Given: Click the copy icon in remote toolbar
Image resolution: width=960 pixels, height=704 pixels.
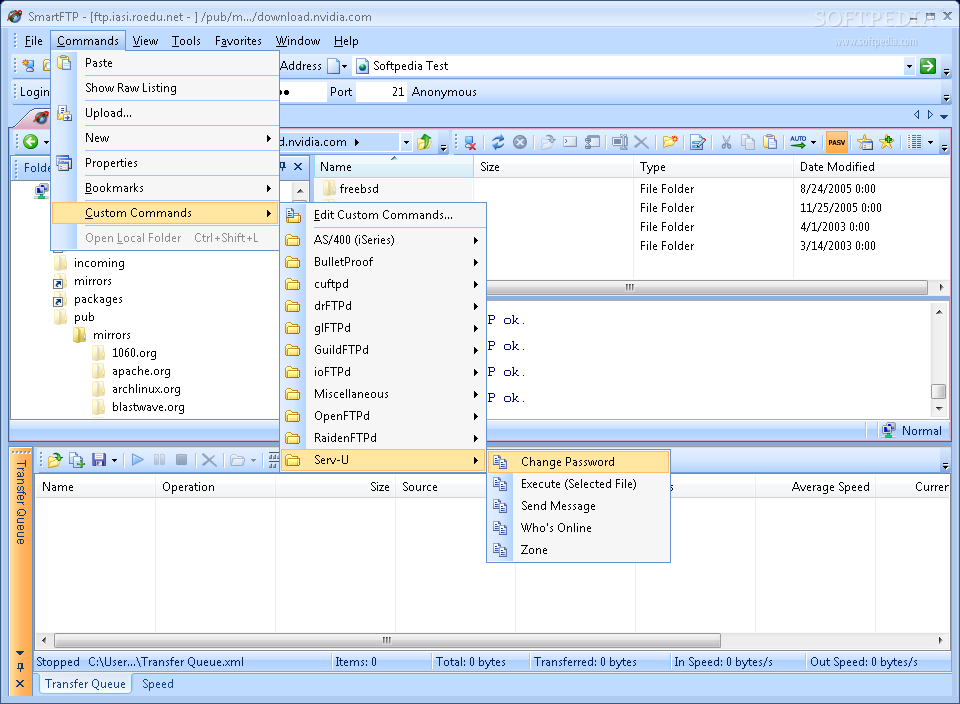Looking at the screenshot, I should point(748,143).
